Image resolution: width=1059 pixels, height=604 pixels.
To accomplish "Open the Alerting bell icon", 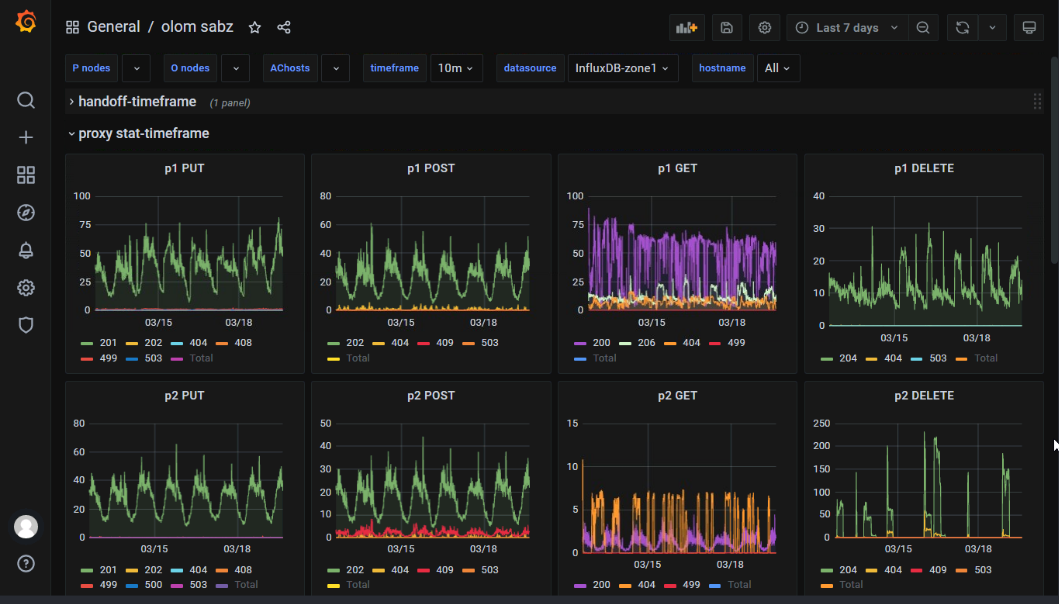I will pyautogui.click(x=26, y=250).
